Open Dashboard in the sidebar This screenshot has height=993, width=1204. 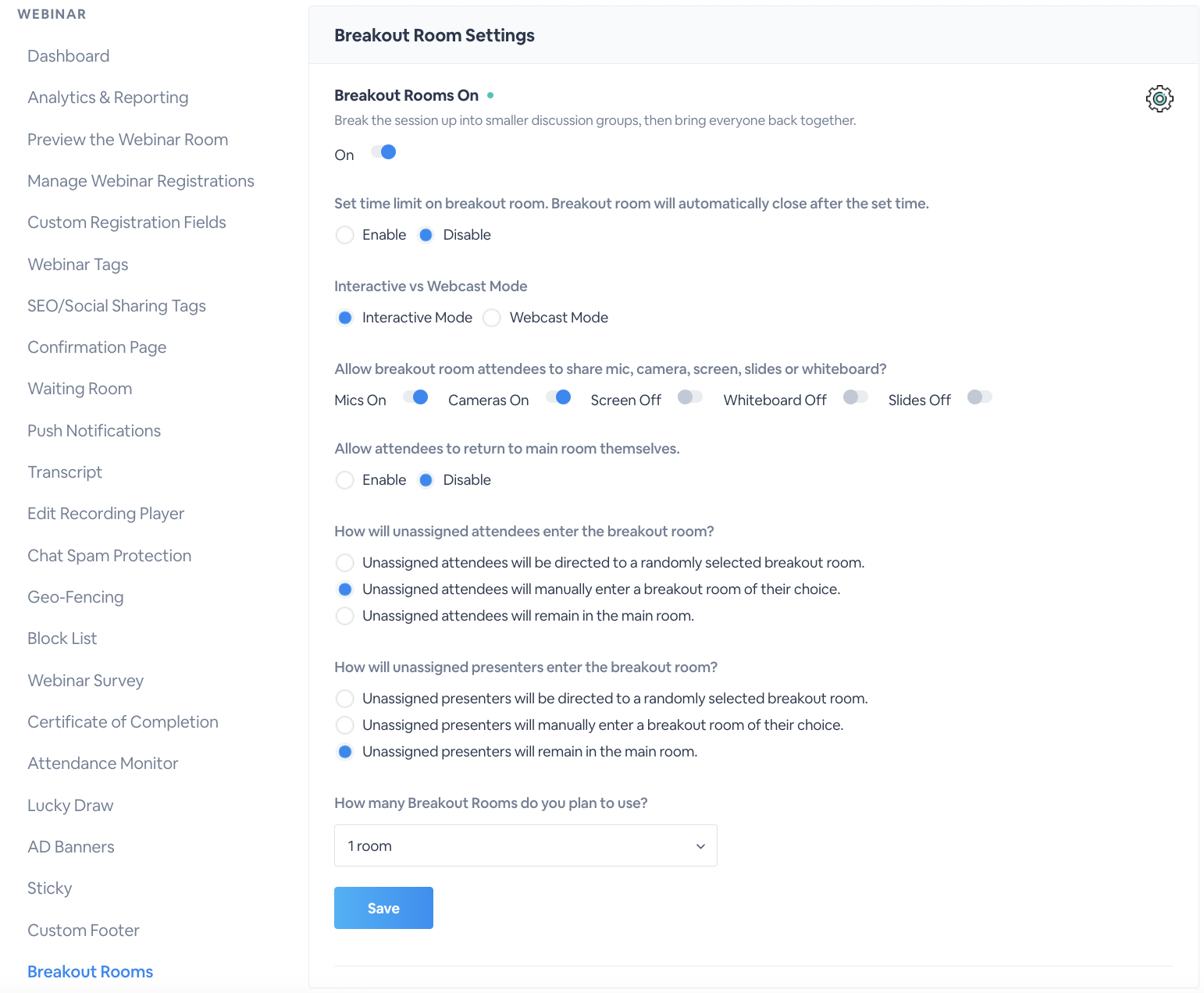(69, 56)
